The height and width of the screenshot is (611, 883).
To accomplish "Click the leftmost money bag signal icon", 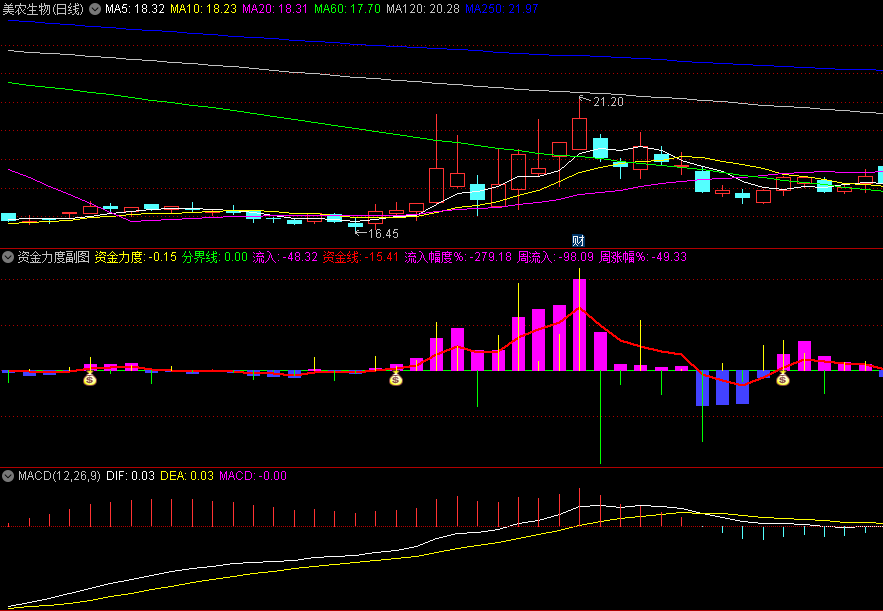I will pyautogui.click(x=90, y=380).
